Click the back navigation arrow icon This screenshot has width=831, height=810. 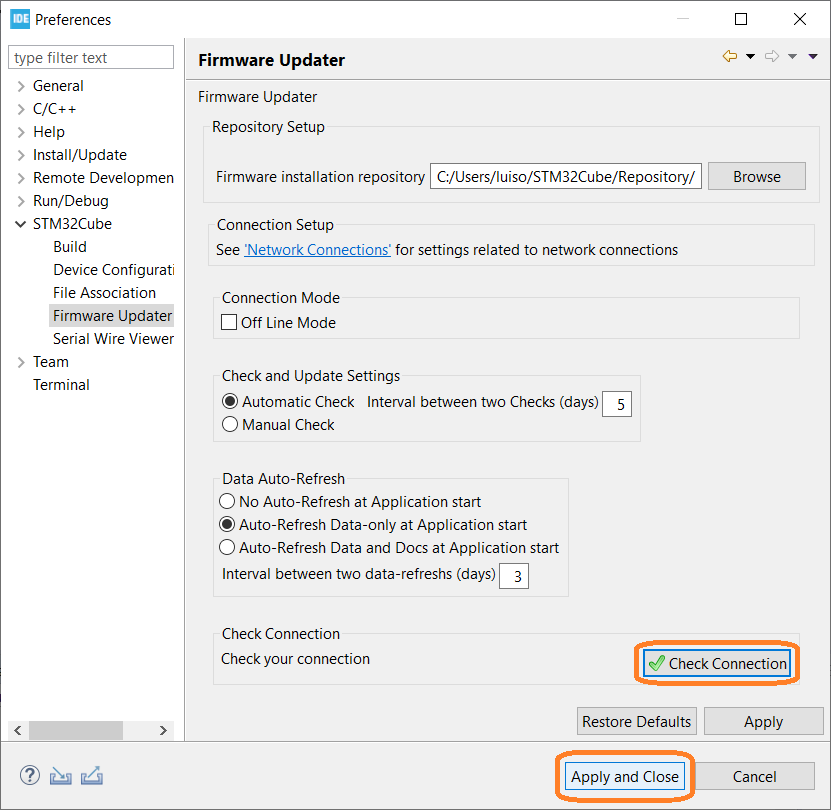pyautogui.click(x=730, y=56)
